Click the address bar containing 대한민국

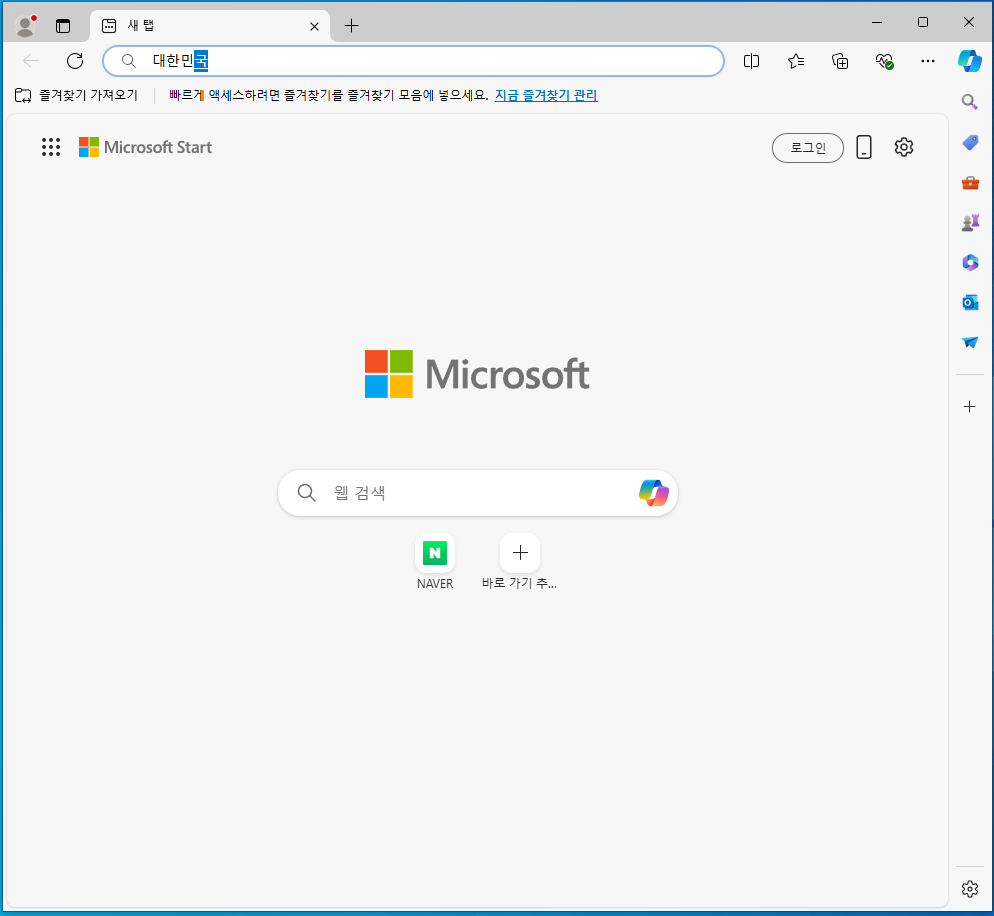[x=413, y=61]
